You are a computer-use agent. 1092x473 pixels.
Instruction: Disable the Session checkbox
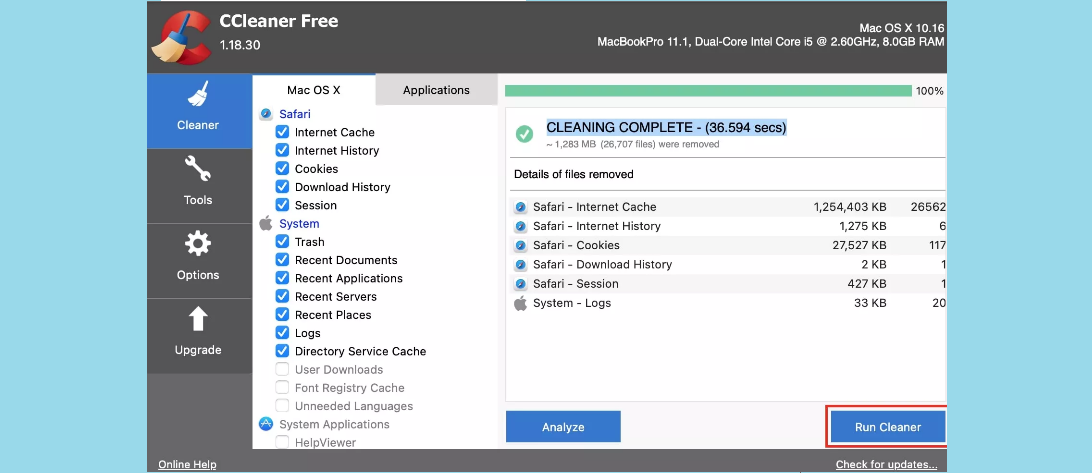click(x=282, y=205)
